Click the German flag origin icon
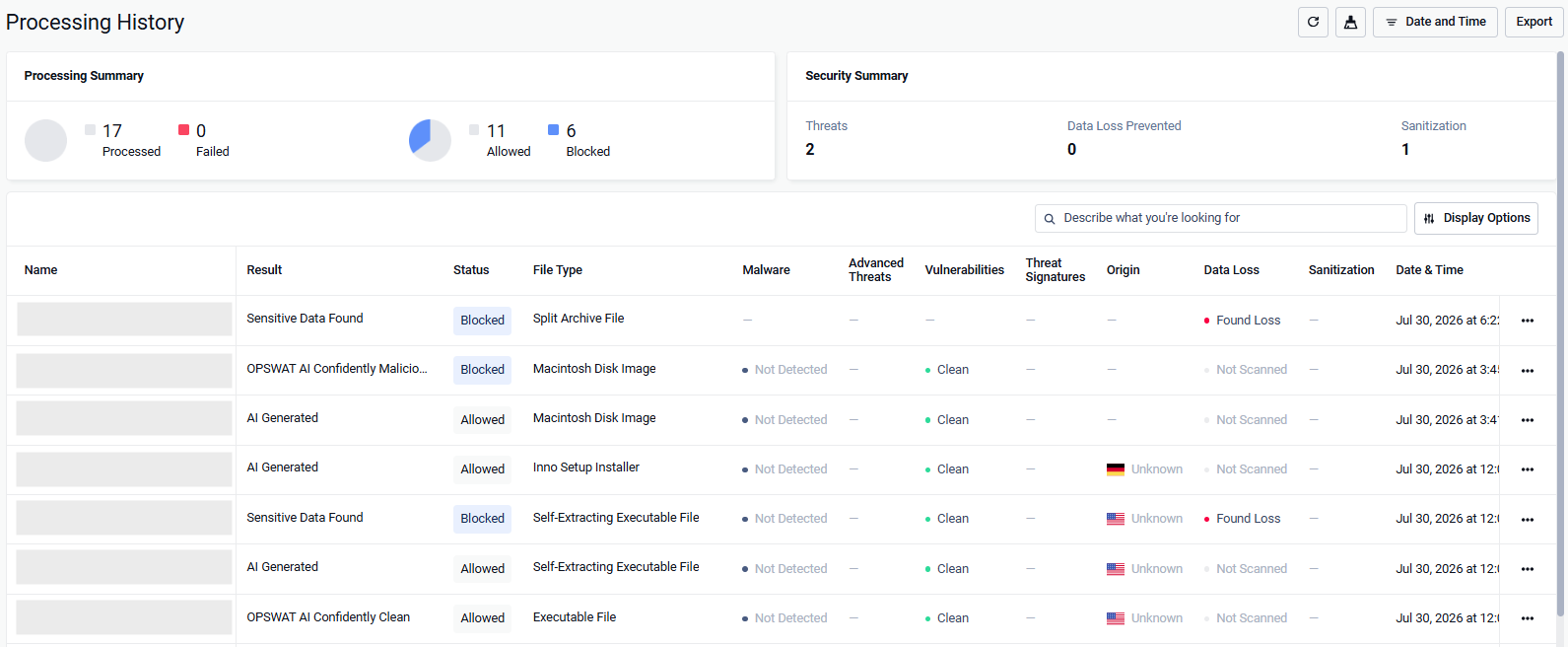 click(1116, 469)
